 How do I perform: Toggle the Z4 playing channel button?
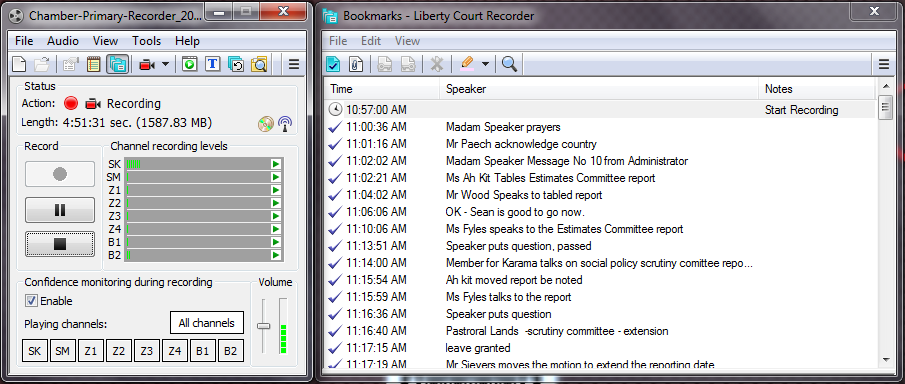(174, 351)
